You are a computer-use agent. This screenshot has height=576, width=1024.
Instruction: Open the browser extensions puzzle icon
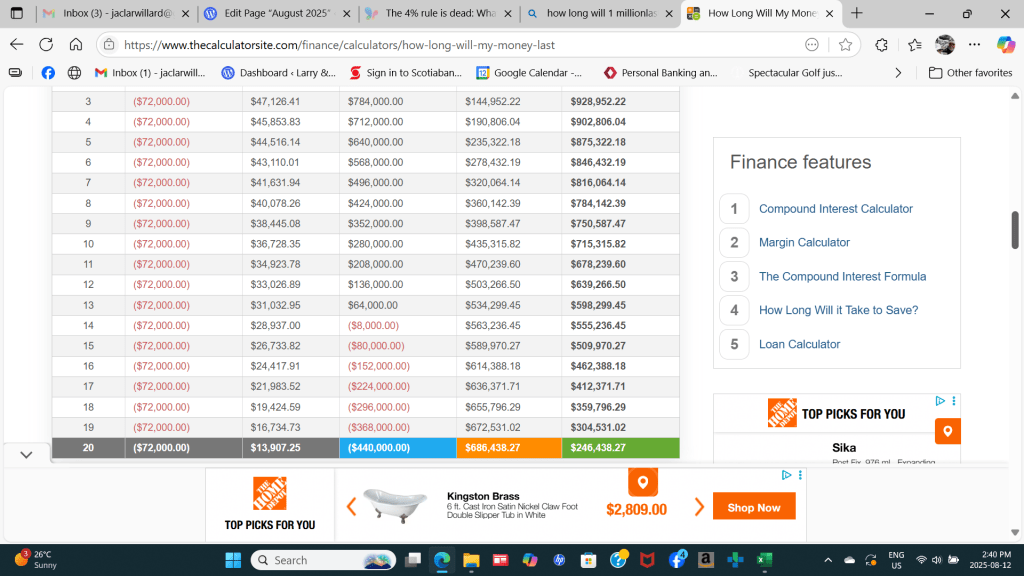(x=881, y=45)
